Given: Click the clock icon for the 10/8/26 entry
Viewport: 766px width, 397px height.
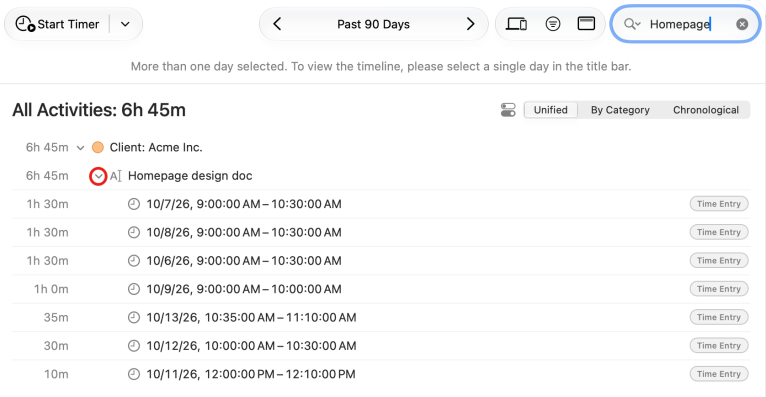Looking at the screenshot, I should point(134,232).
